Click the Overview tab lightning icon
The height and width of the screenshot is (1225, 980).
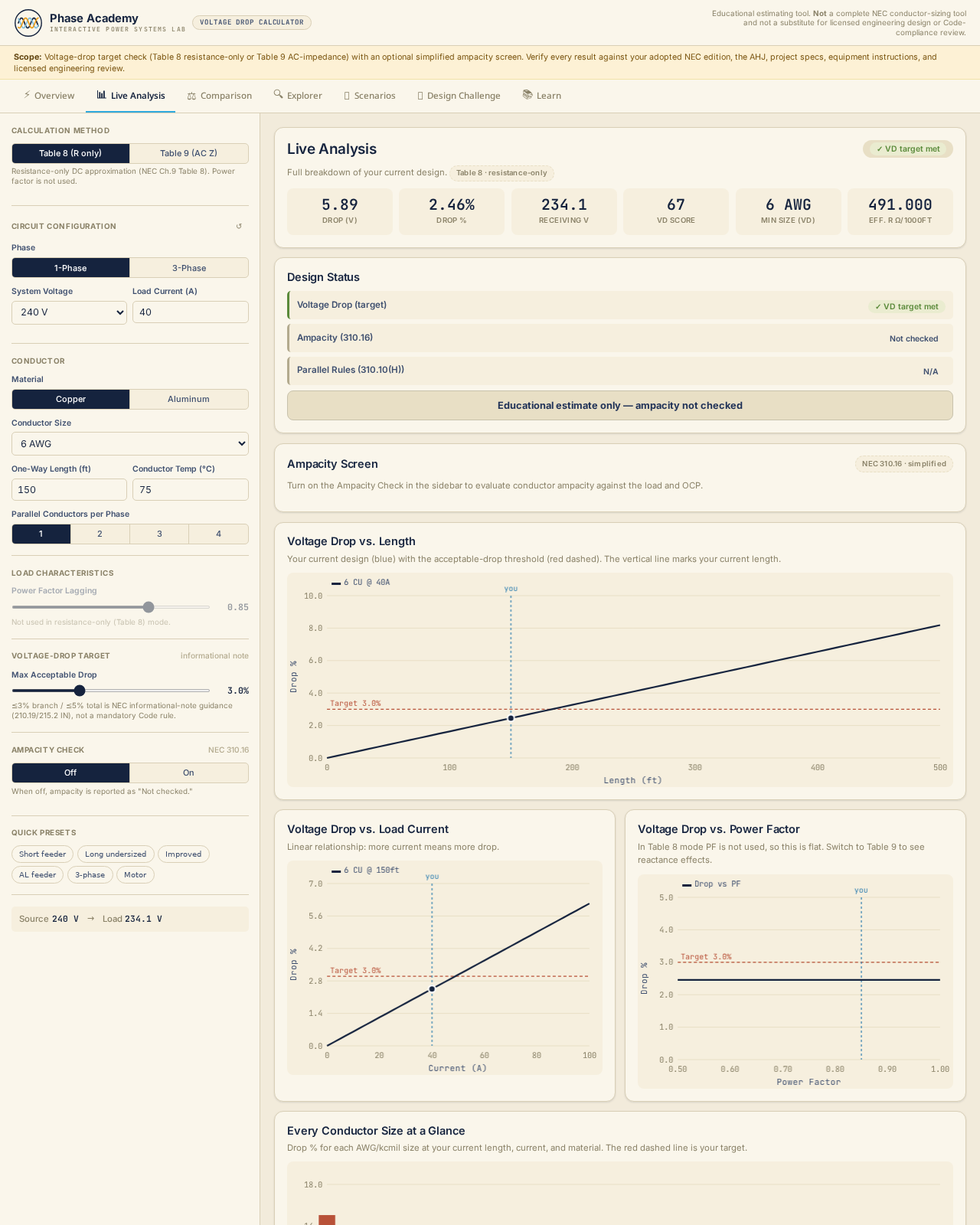click(x=27, y=95)
